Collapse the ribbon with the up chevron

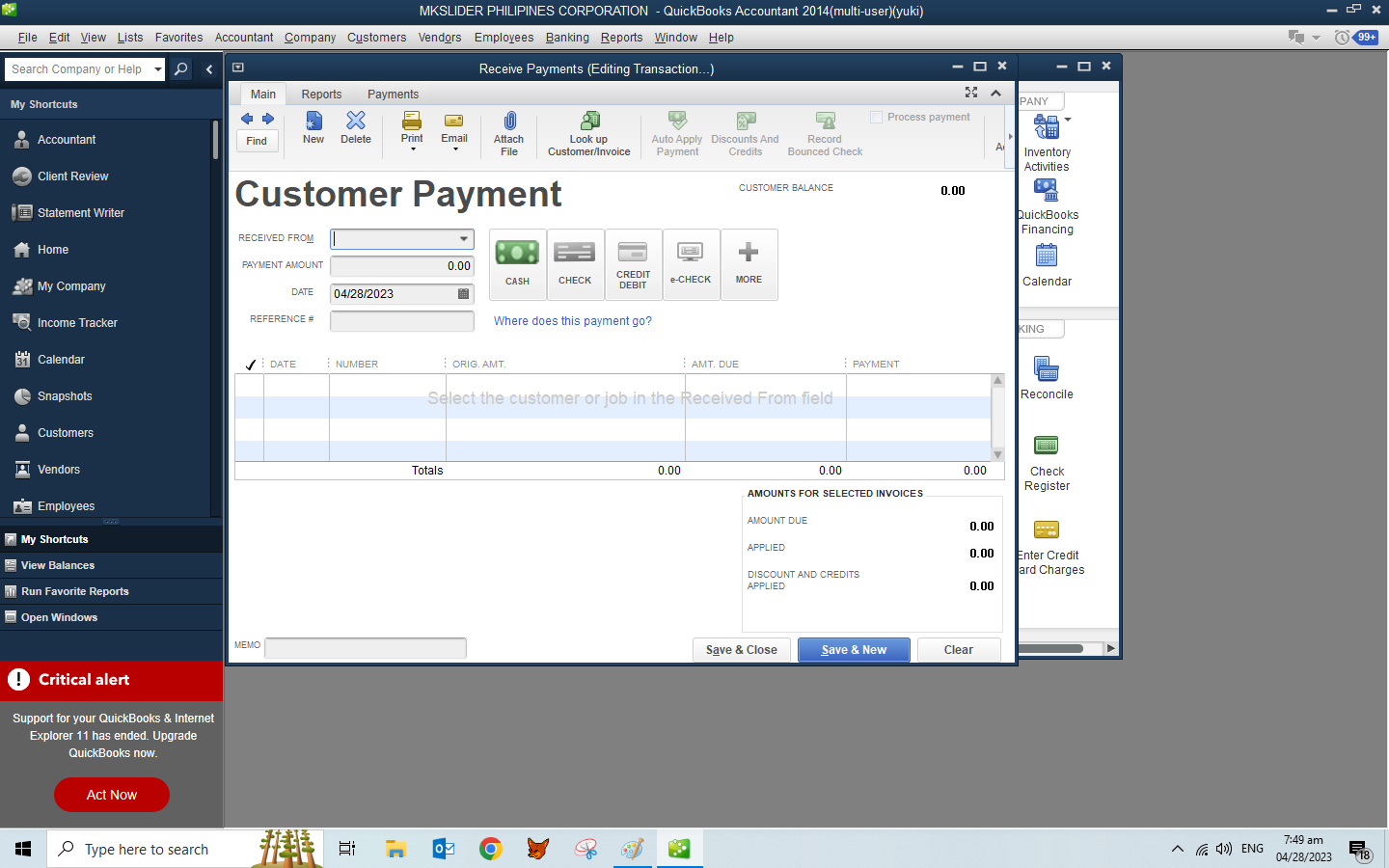click(x=996, y=93)
